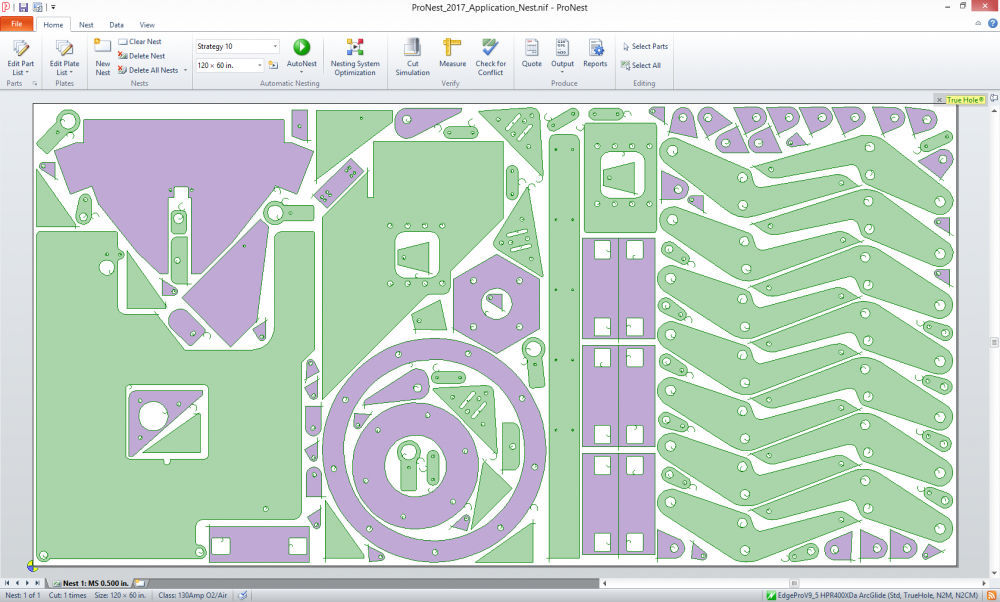Screen dimensions: 1000x602
Task: Open the File menu
Action: pos(17,24)
